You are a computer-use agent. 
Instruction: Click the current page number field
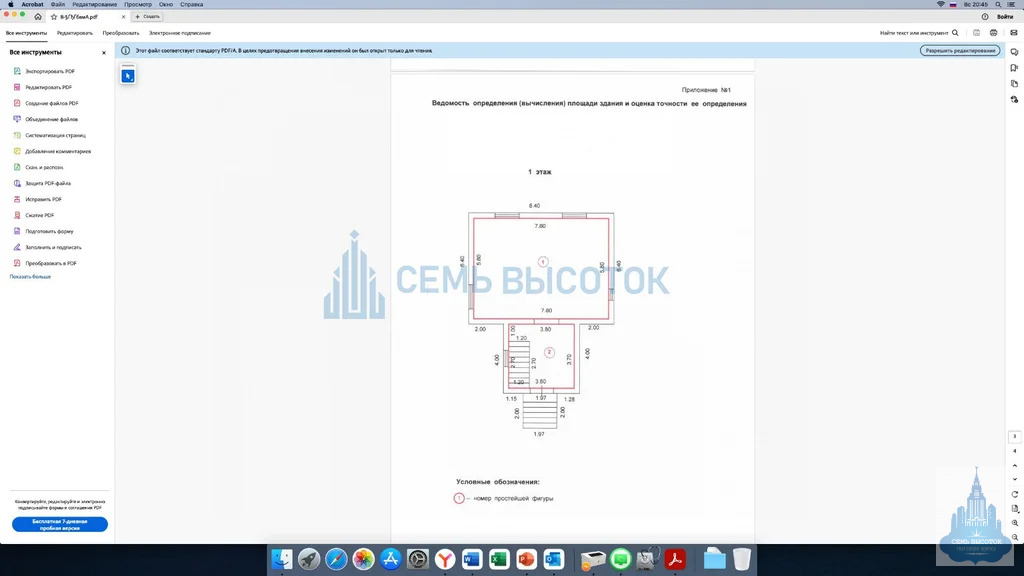click(x=1015, y=436)
